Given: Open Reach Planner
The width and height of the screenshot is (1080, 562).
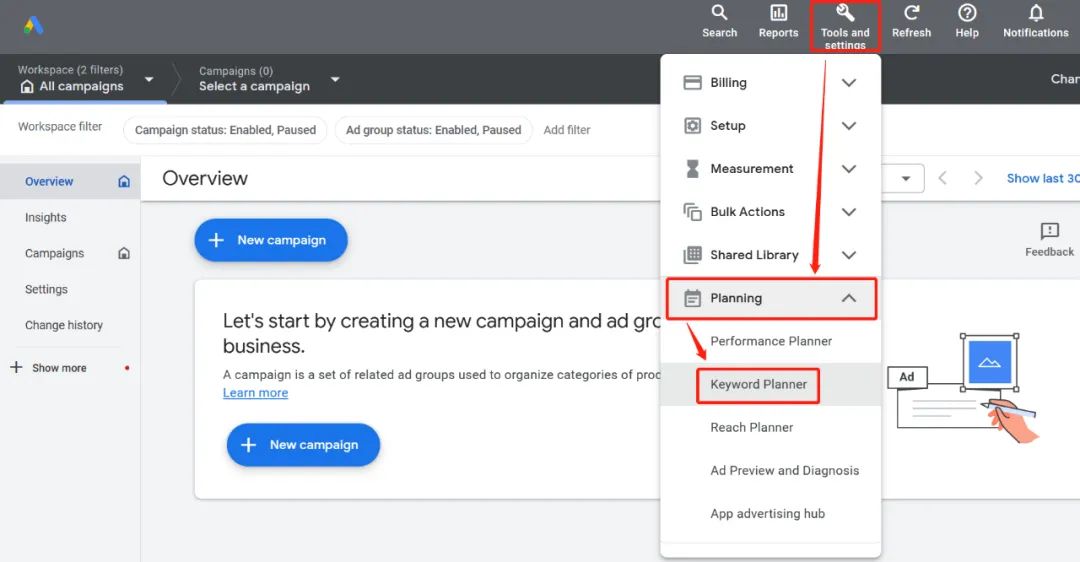Looking at the screenshot, I should click(751, 427).
